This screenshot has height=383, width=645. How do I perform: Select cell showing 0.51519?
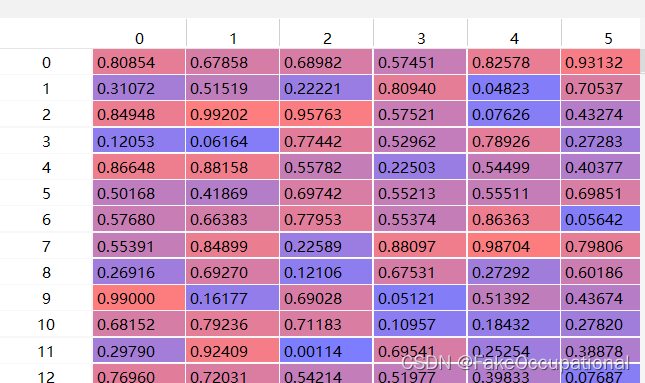(x=232, y=88)
